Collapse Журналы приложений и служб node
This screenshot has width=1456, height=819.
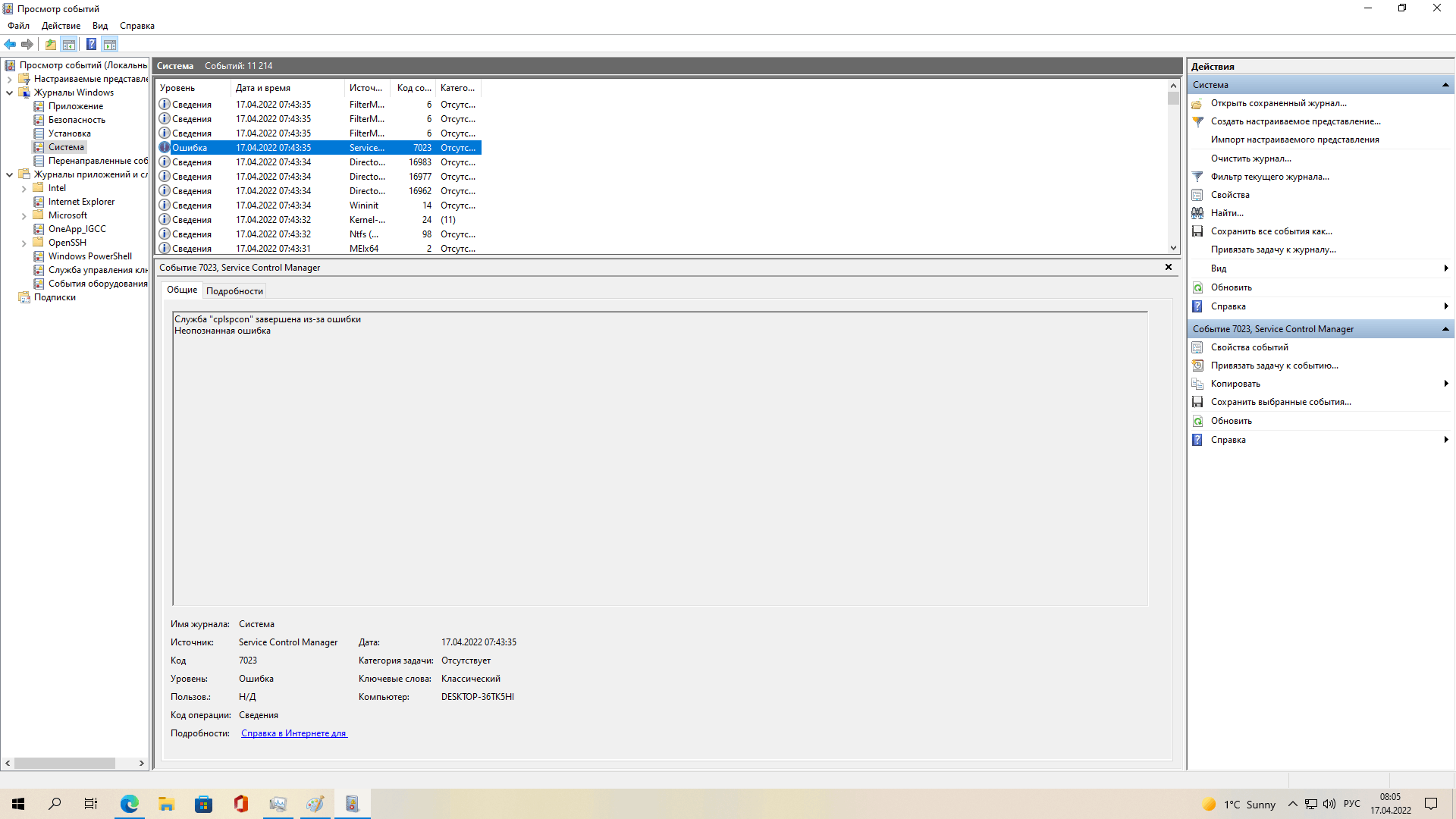pyautogui.click(x=9, y=174)
